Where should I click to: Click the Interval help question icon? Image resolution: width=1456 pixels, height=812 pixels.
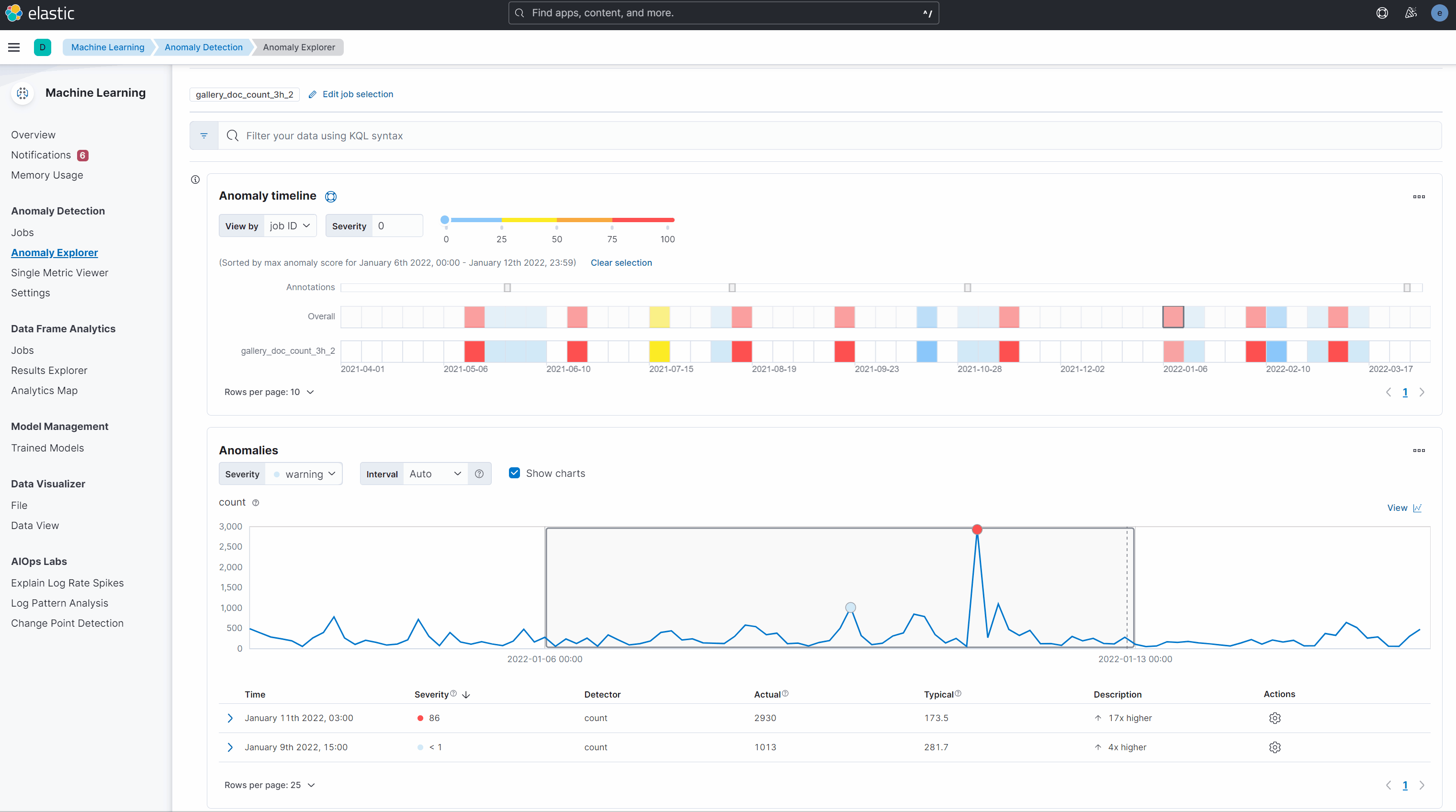479,474
